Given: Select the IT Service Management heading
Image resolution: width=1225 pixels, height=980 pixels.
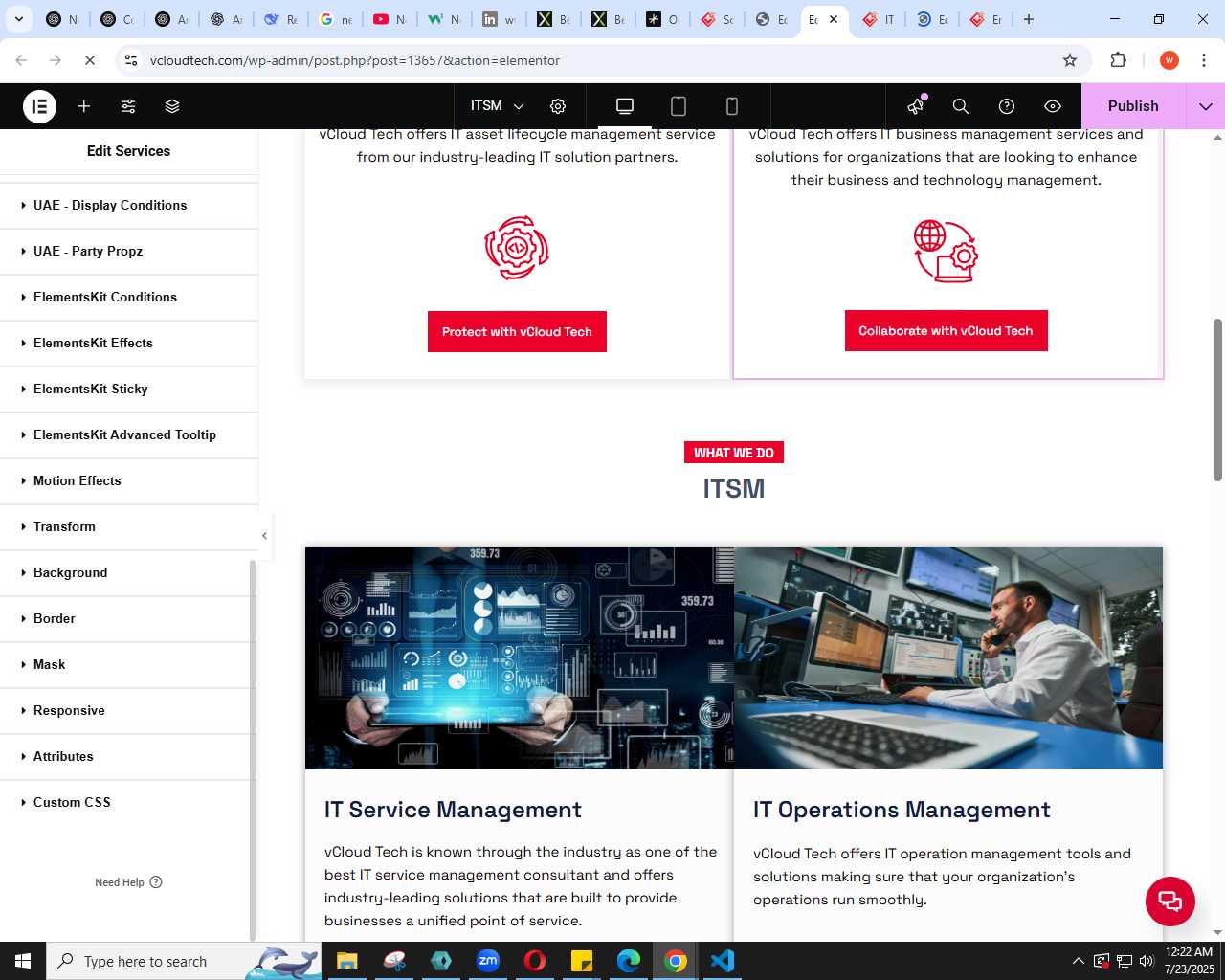Looking at the screenshot, I should (x=453, y=810).
